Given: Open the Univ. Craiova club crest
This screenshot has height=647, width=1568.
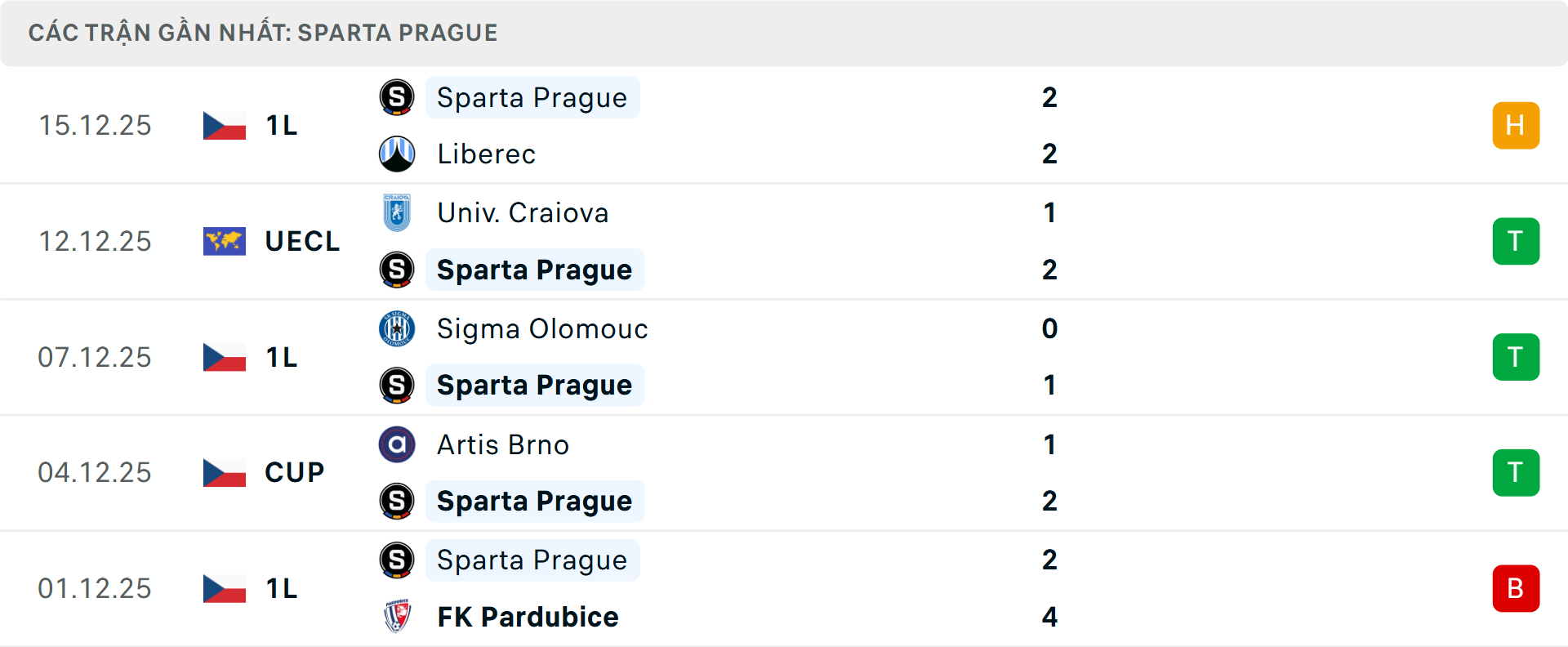Looking at the screenshot, I should 397,212.
